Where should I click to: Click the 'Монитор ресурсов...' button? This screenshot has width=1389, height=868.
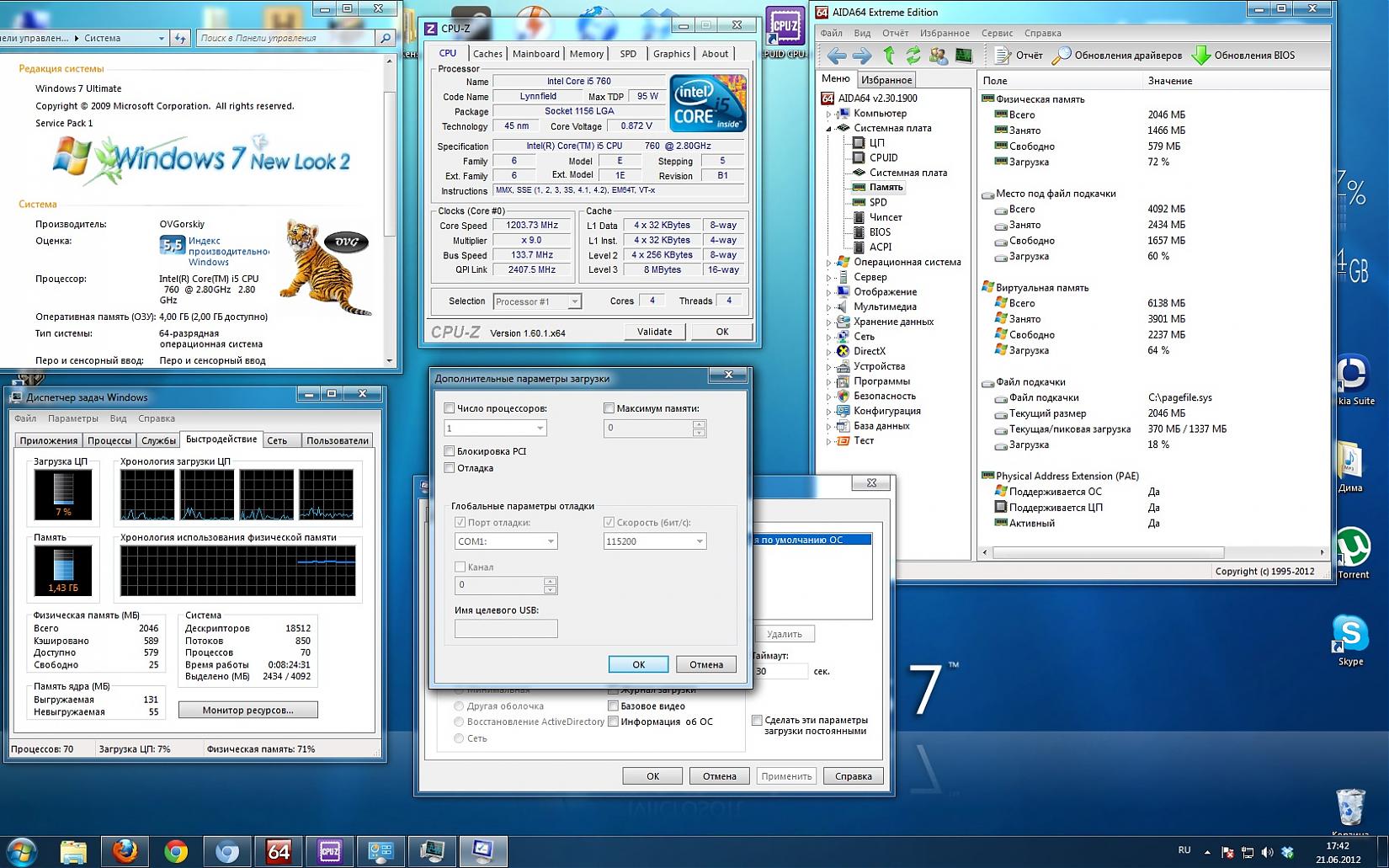point(247,710)
